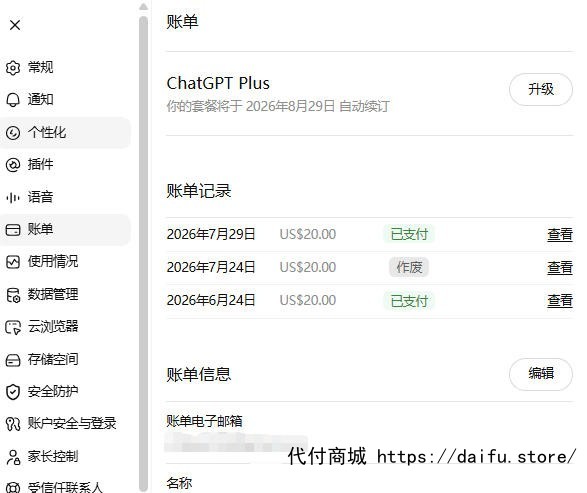Open the 使用情况 section

[x=66, y=262]
